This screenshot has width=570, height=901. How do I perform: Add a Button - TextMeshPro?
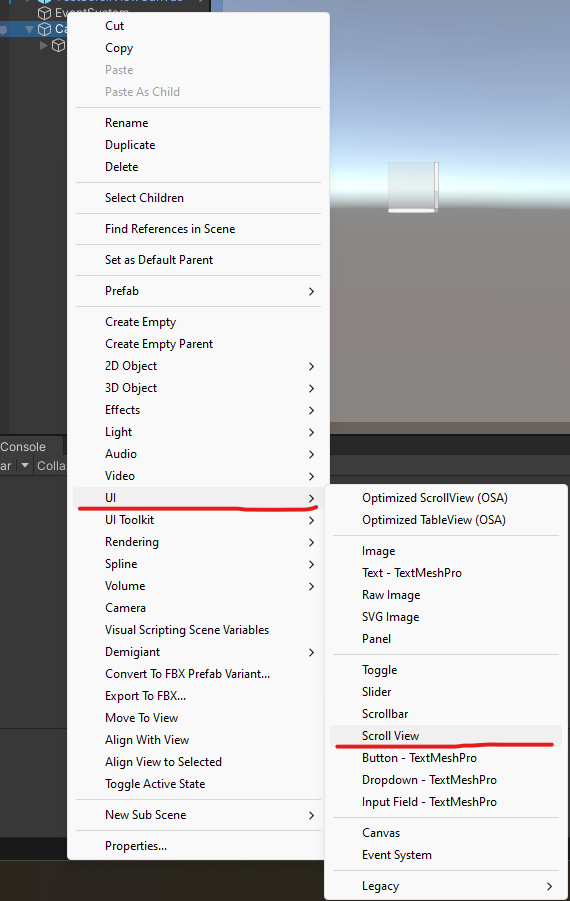tap(446, 758)
